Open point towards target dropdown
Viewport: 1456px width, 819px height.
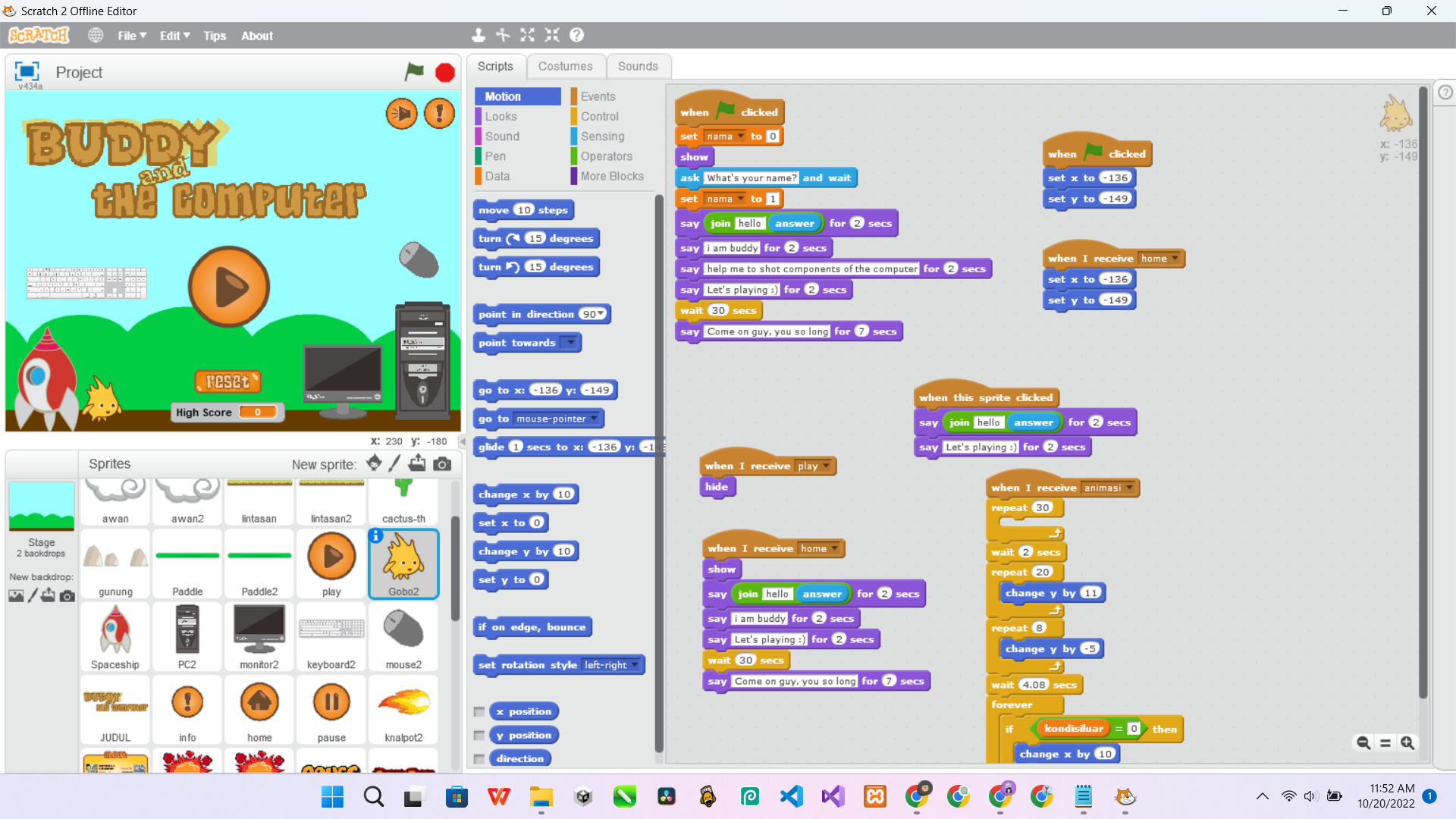click(571, 343)
